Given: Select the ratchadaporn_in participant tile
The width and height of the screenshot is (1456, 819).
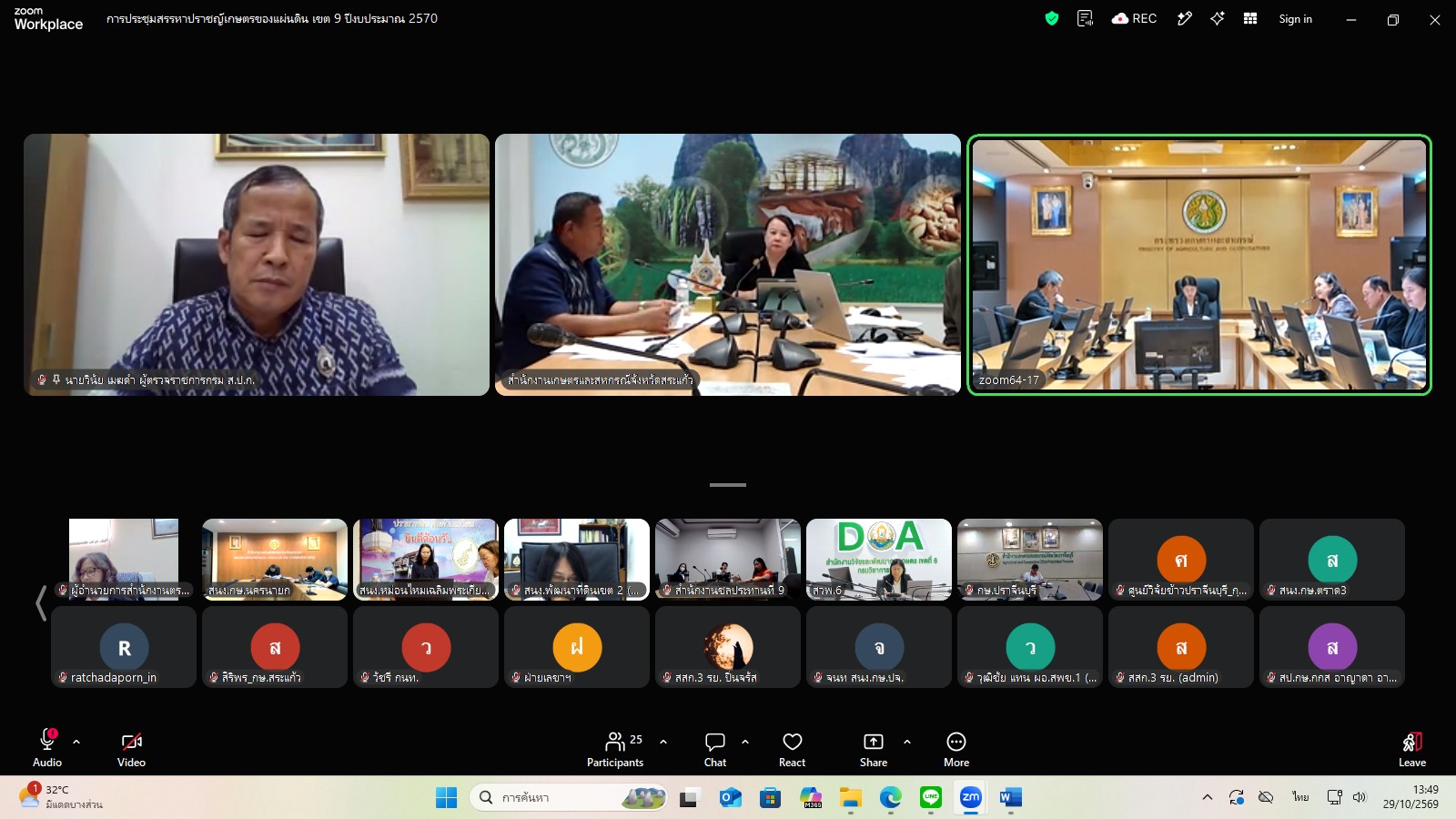Looking at the screenshot, I should pos(124,647).
